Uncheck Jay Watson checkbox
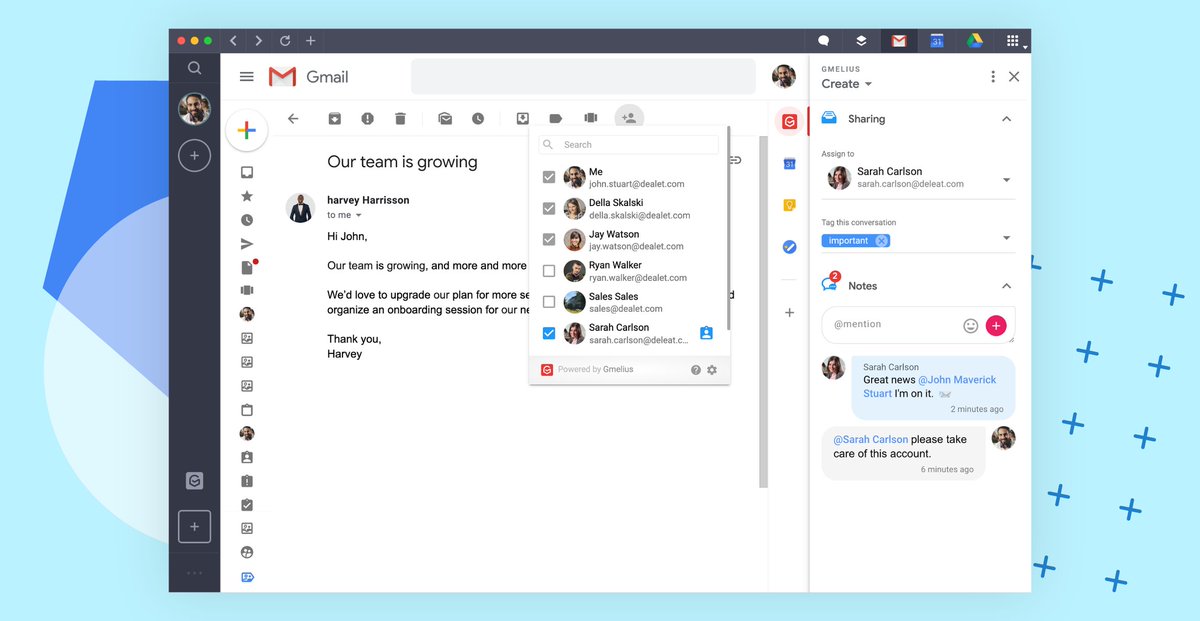Image resolution: width=1200 pixels, height=621 pixels. pos(548,240)
